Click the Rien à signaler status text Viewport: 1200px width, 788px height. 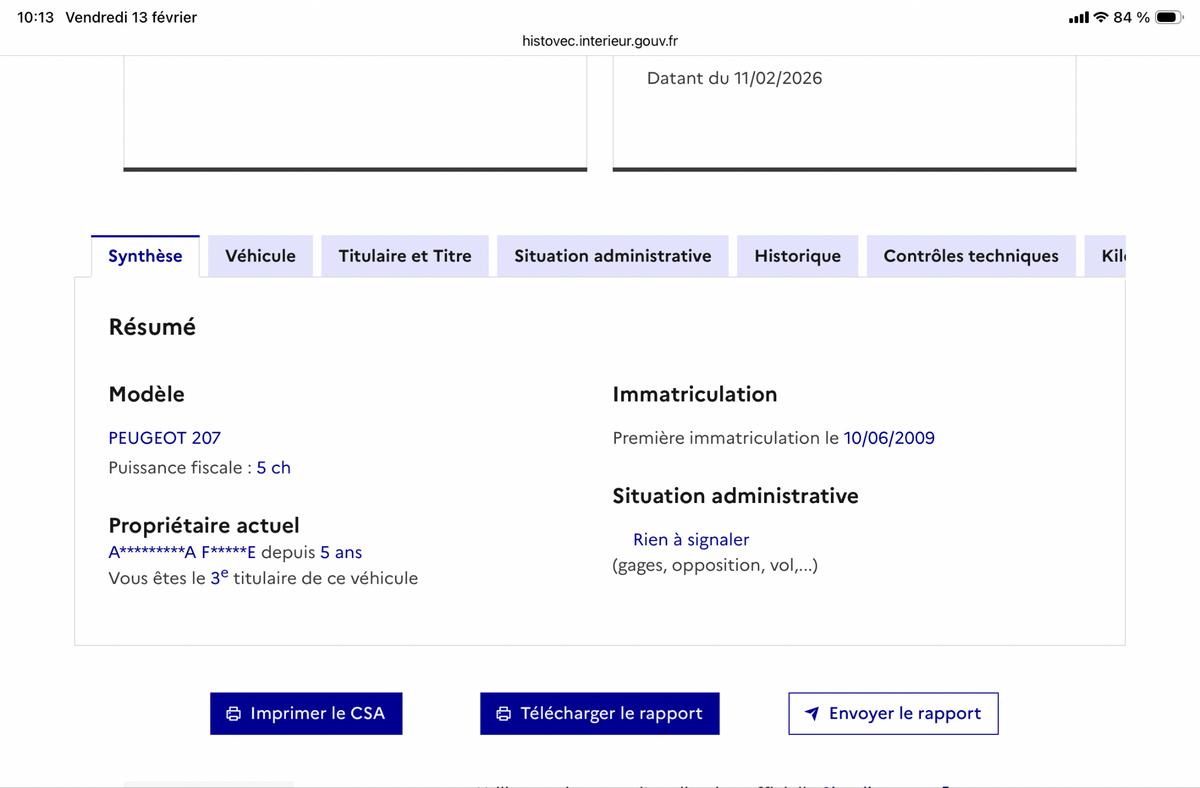(691, 540)
